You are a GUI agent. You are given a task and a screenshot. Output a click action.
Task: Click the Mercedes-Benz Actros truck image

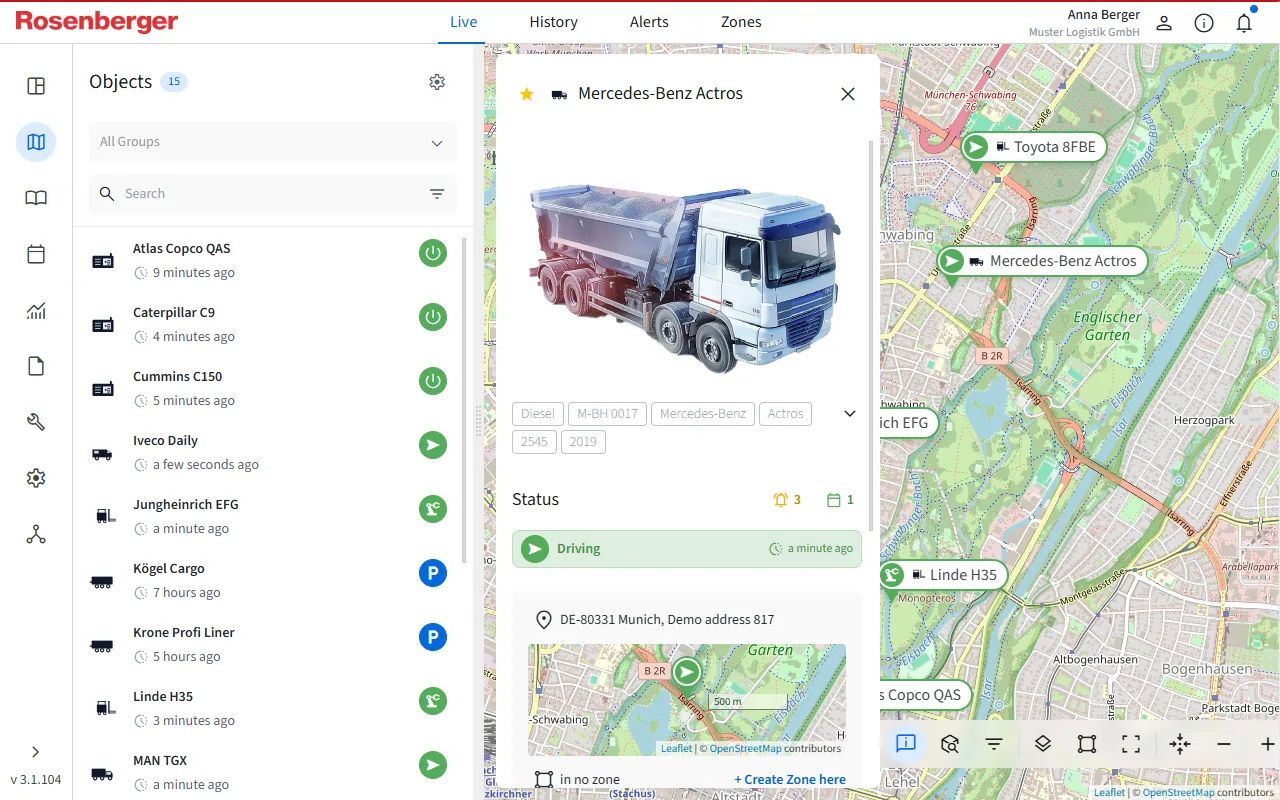coord(685,277)
